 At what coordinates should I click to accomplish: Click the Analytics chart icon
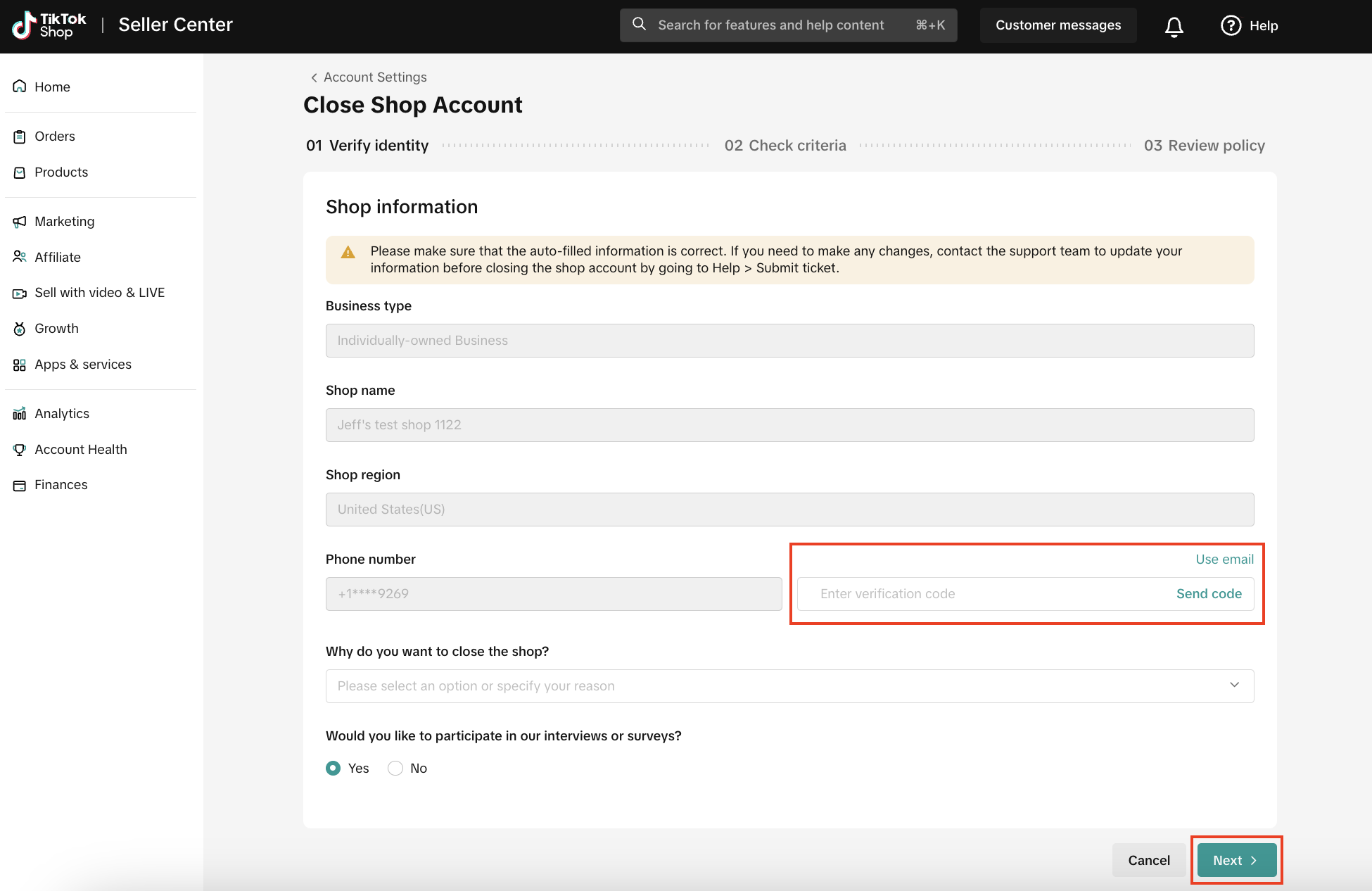click(x=20, y=414)
